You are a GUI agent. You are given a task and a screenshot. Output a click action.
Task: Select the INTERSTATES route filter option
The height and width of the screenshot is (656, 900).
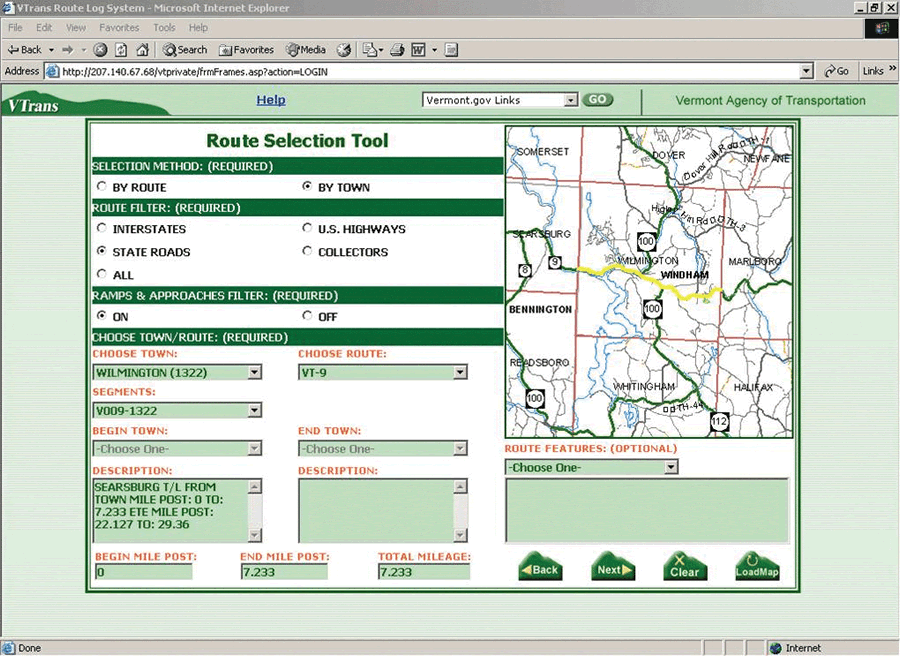101,229
